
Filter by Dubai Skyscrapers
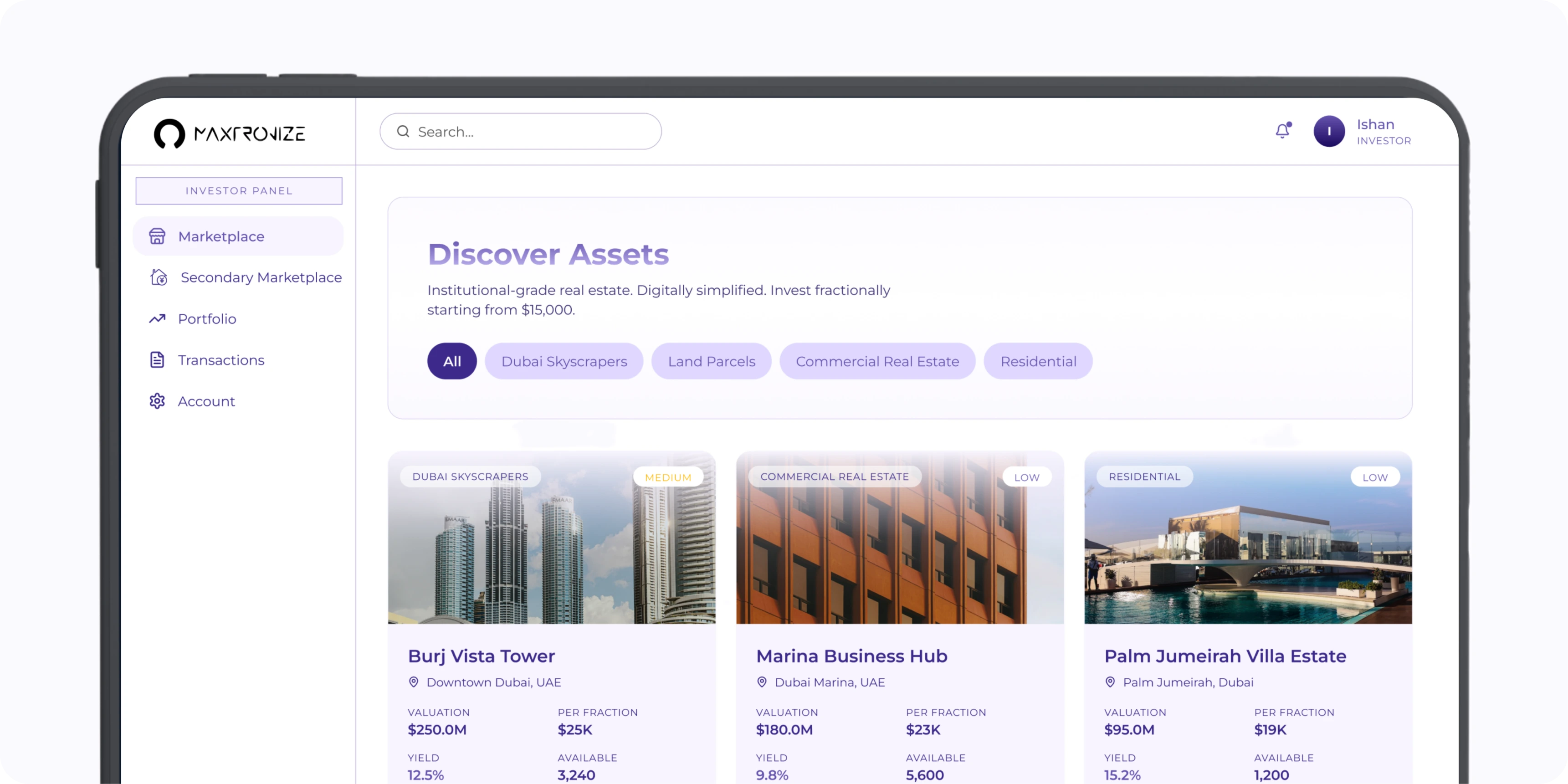point(564,361)
